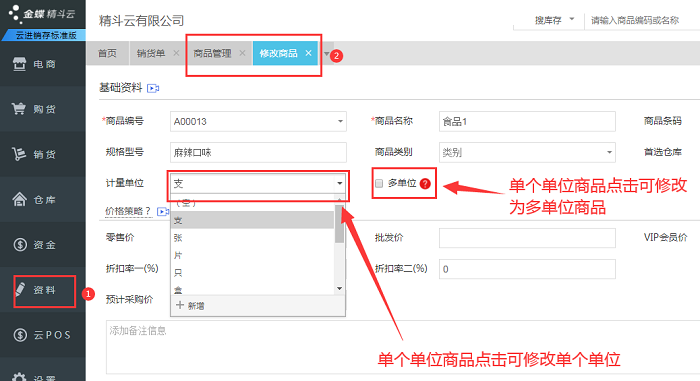Select the 销货 sales sidebar icon
700x381 pixels.
click(x=19, y=154)
